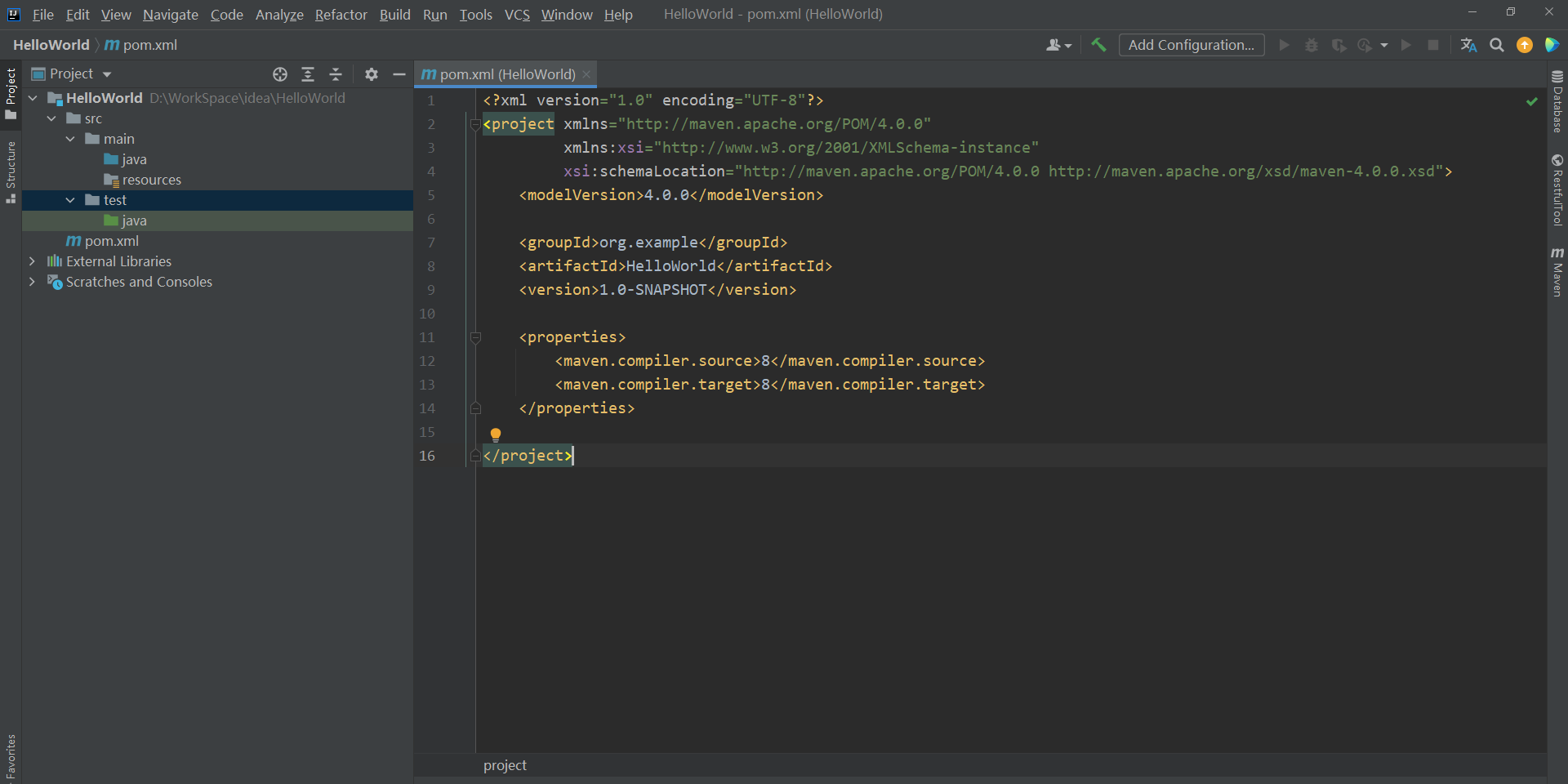Click the Search Everywhere magnifier icon

1496,45
